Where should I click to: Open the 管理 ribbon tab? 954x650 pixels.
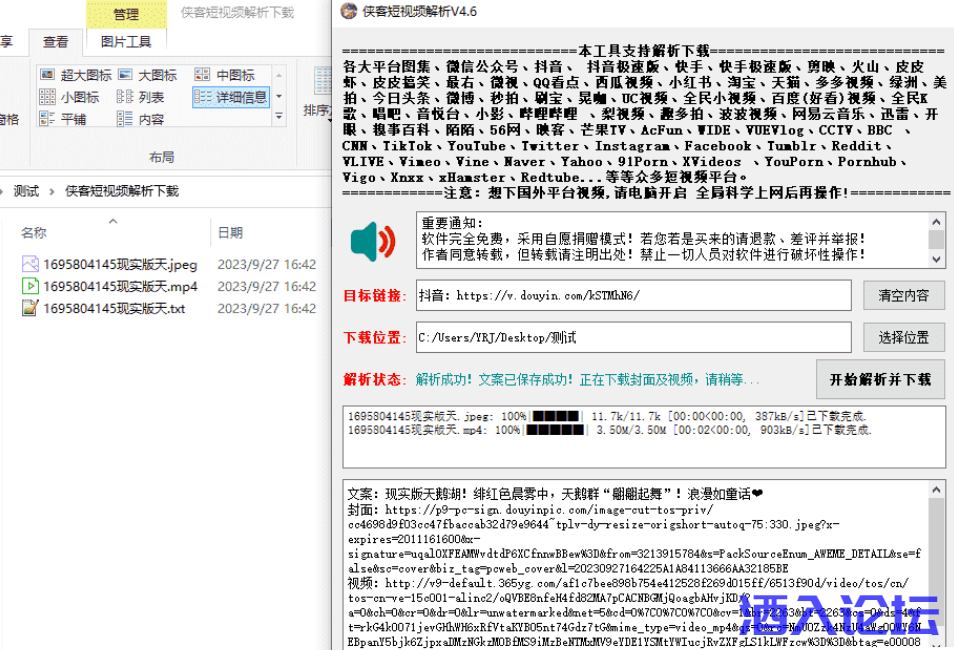127,14
